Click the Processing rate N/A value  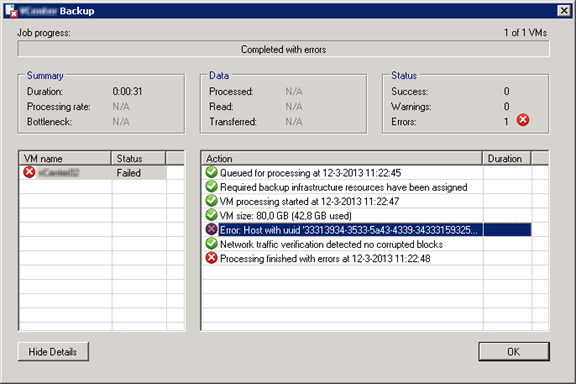[121, 107]
